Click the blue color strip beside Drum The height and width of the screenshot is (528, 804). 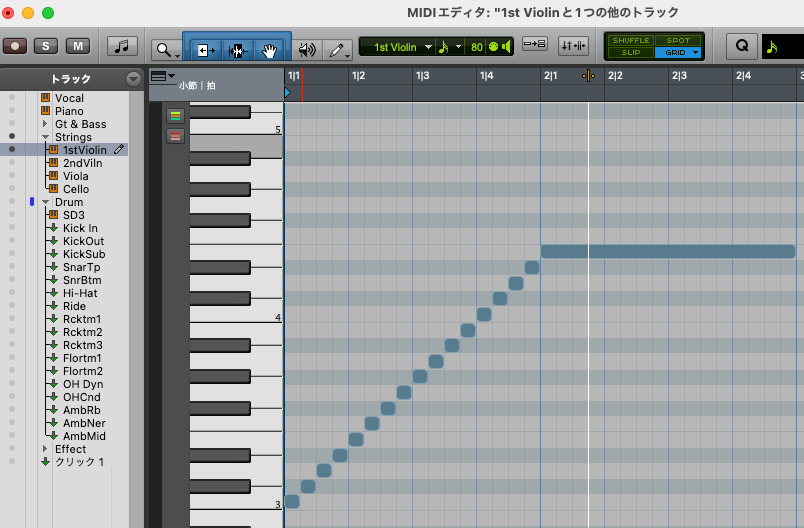[32, 202]
